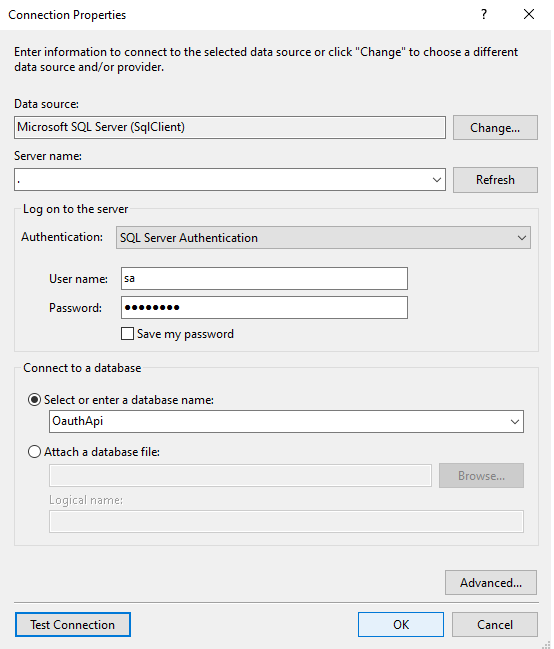Focus the User name field
This screenshot has height=649, width=554.
[264, 279]
